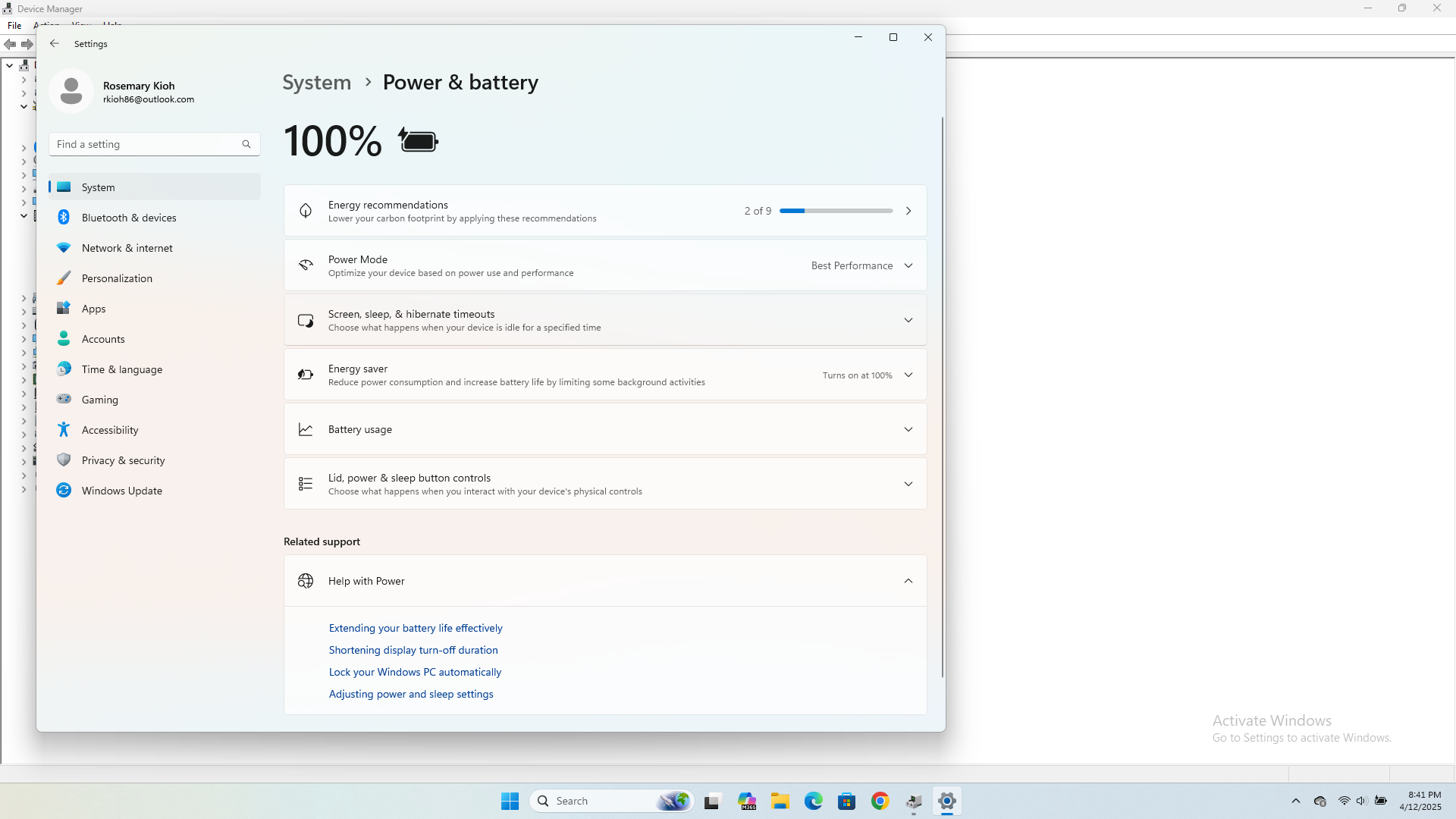Click the taskbar Search box
The image size is (1456, 819).
(612, 801)
